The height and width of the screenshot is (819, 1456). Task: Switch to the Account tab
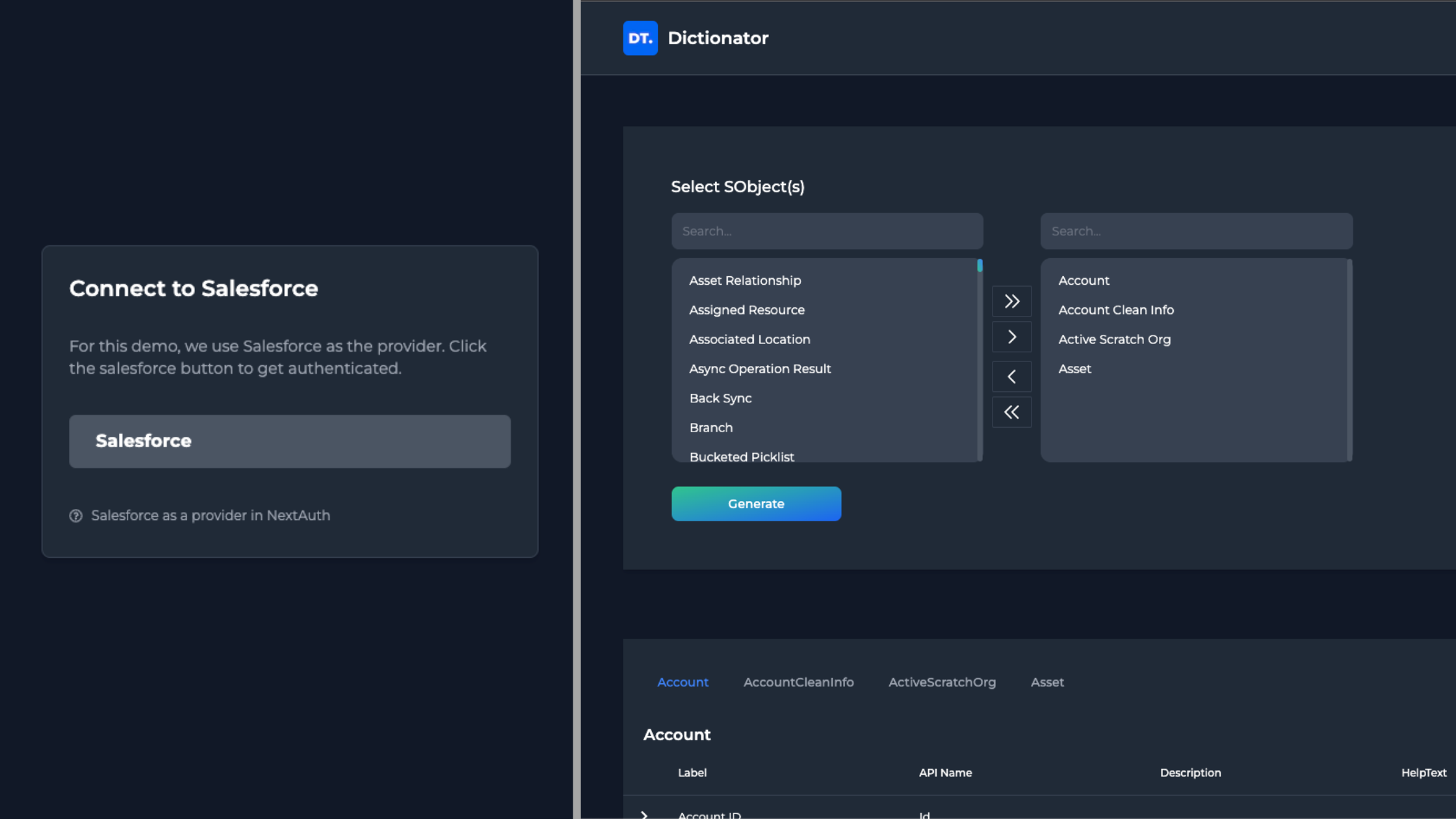[x=682, y=682]
